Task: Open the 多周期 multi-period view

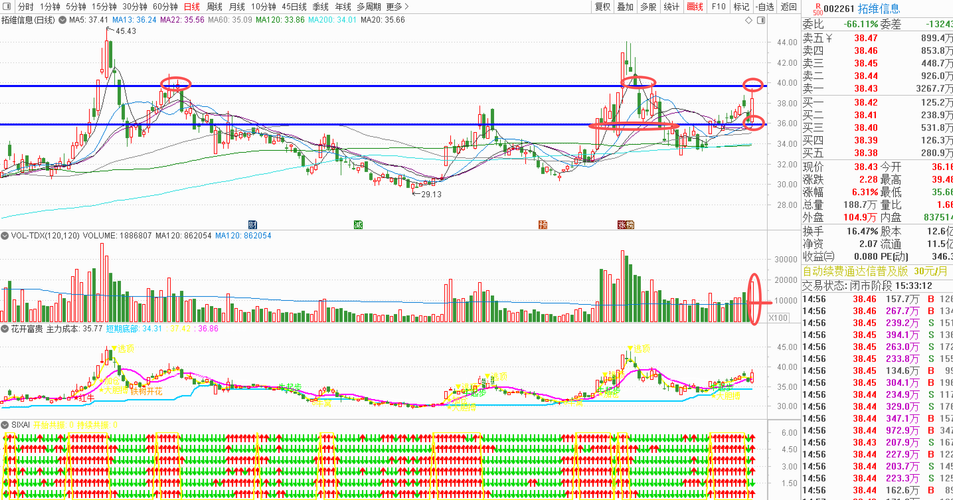Action: [x=369, y=7]
